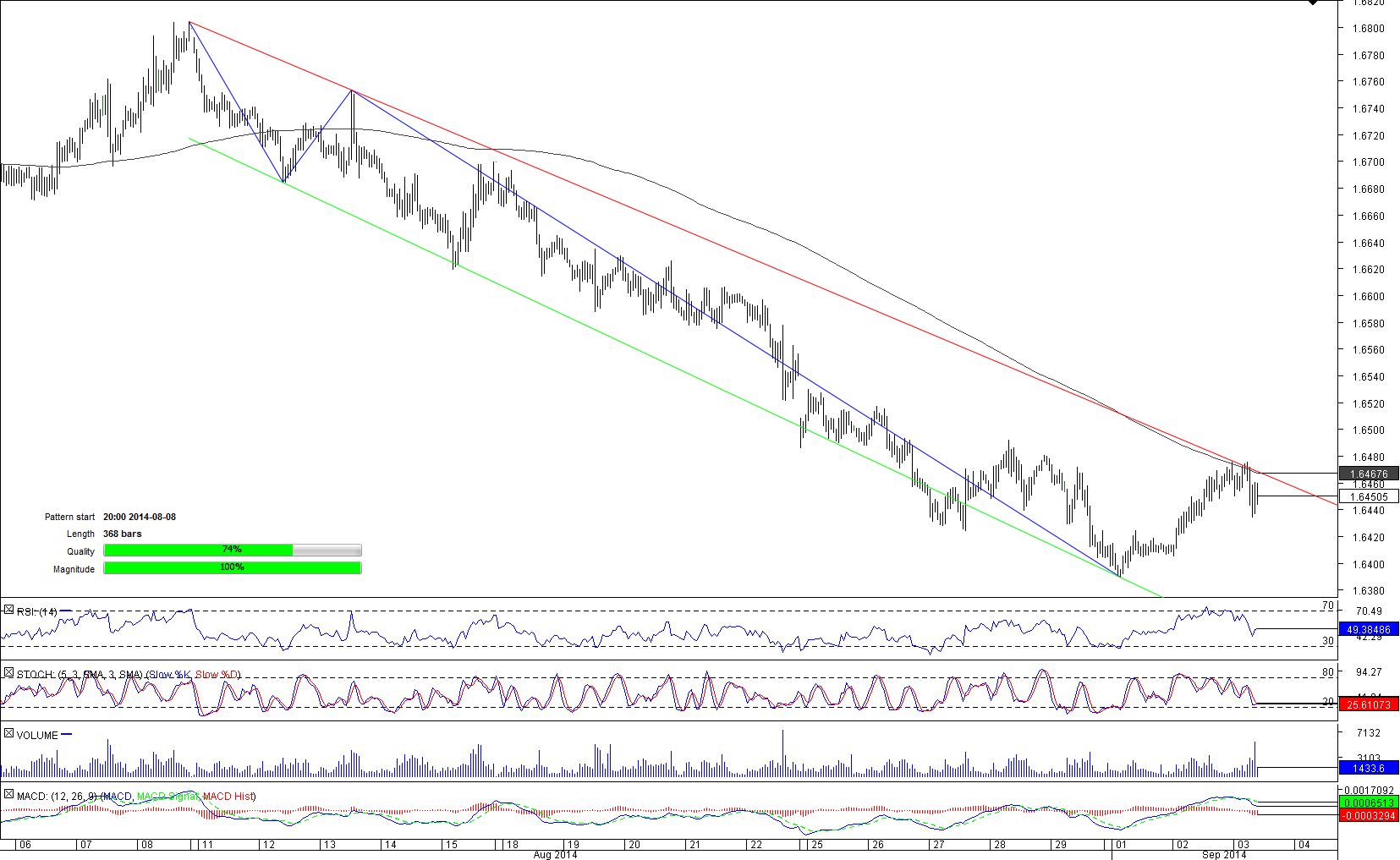Image resolution: width=1400 pixels, height=860 pixels.
Task: Click the blue VOLUME legend line marker
Action: point(67,734)
